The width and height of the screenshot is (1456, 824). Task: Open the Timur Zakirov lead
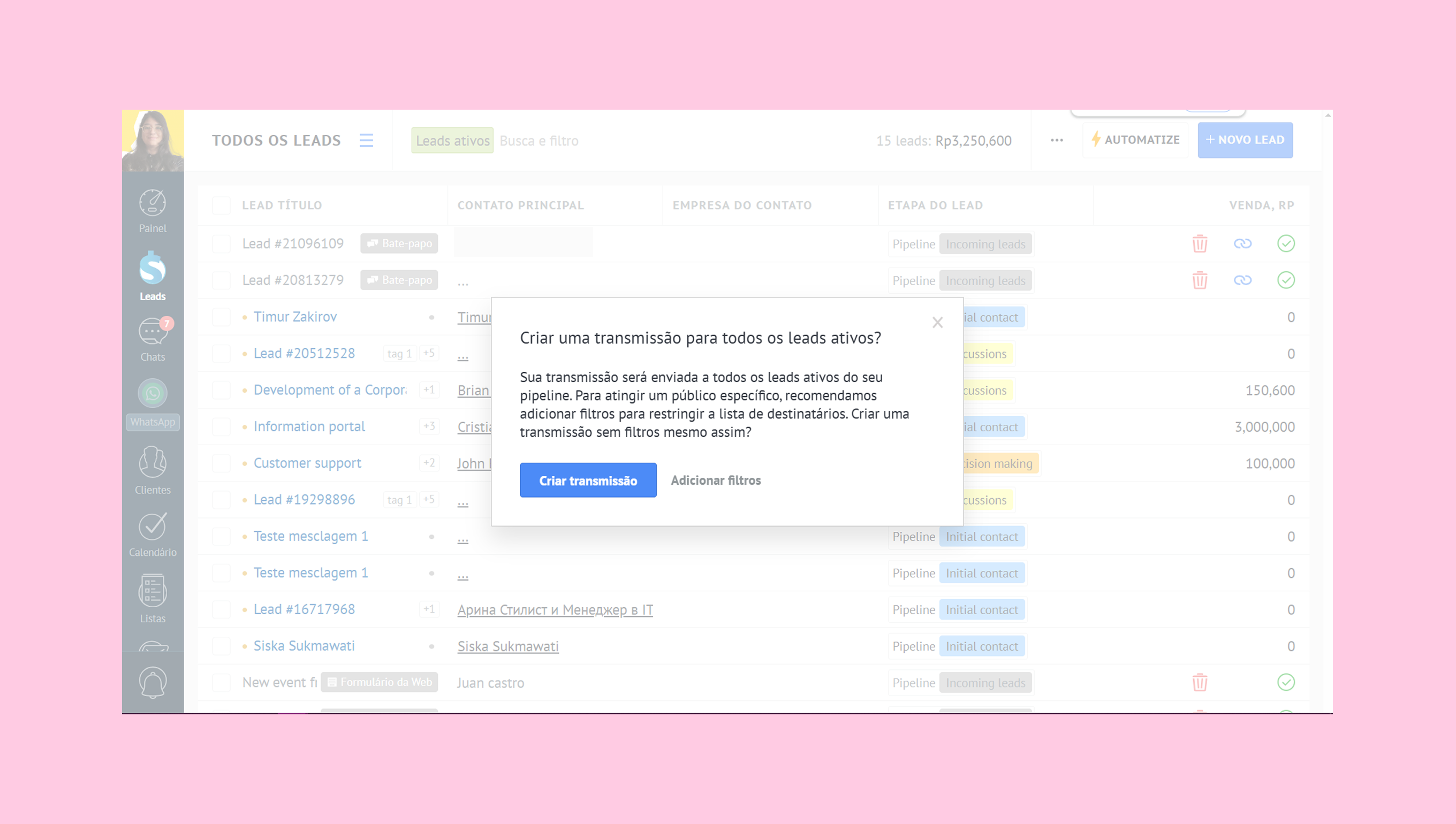coord(295,317)
